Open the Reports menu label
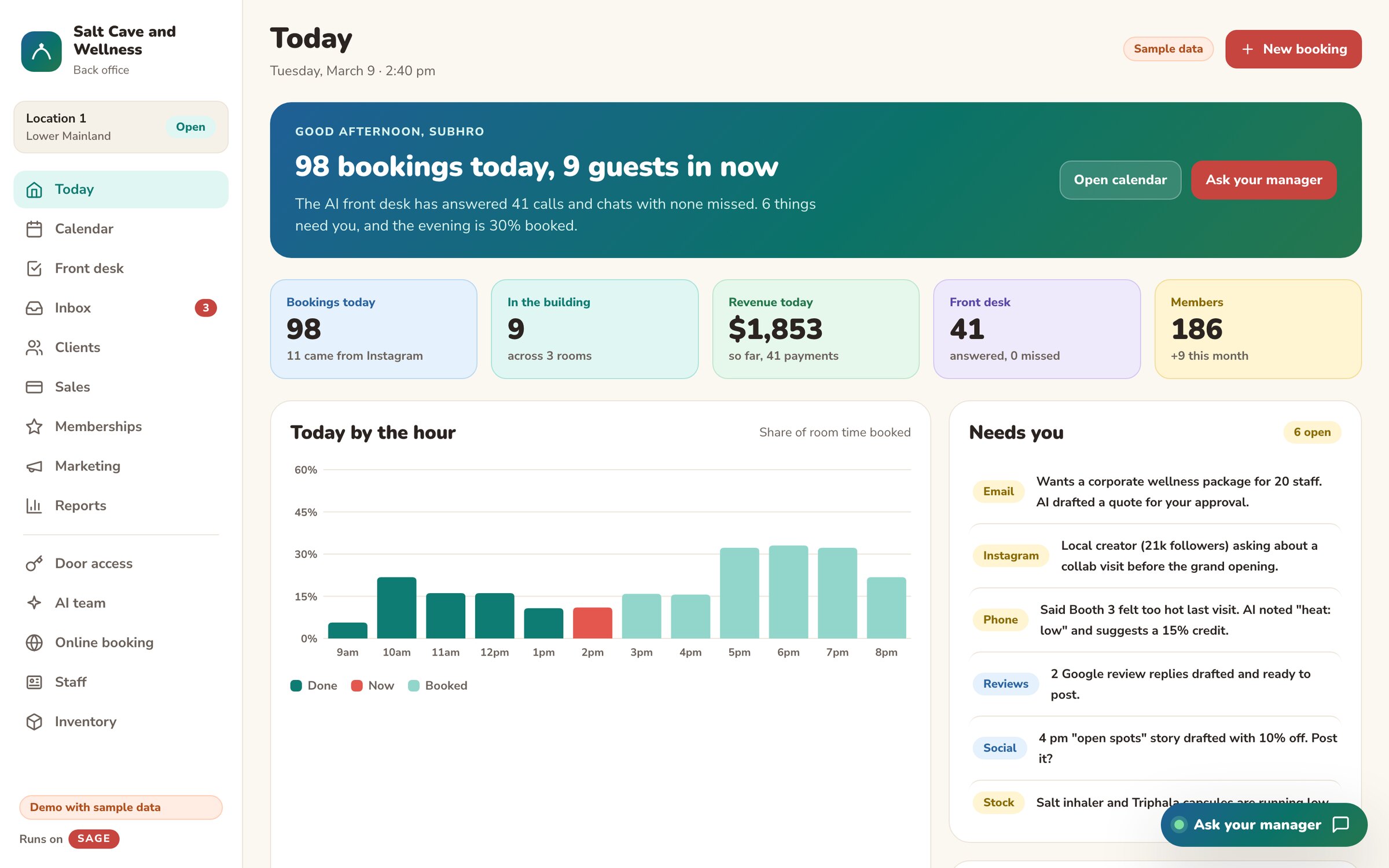Screen dimensions: 1389x868 80,505
